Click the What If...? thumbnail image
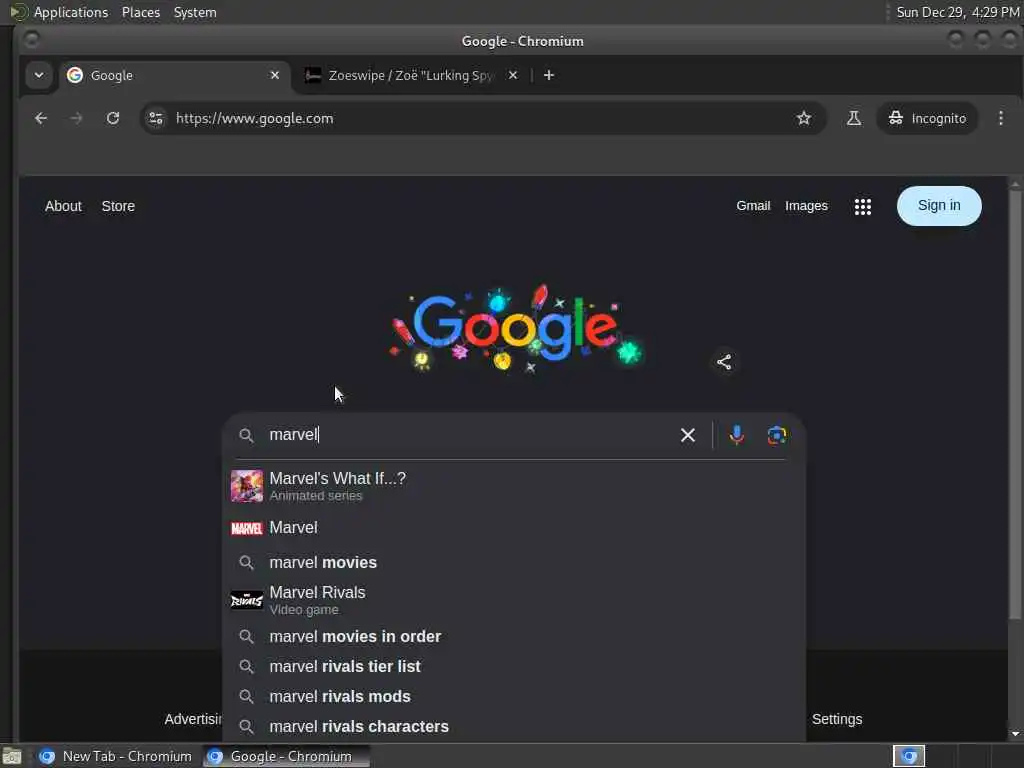 point(247,486)
